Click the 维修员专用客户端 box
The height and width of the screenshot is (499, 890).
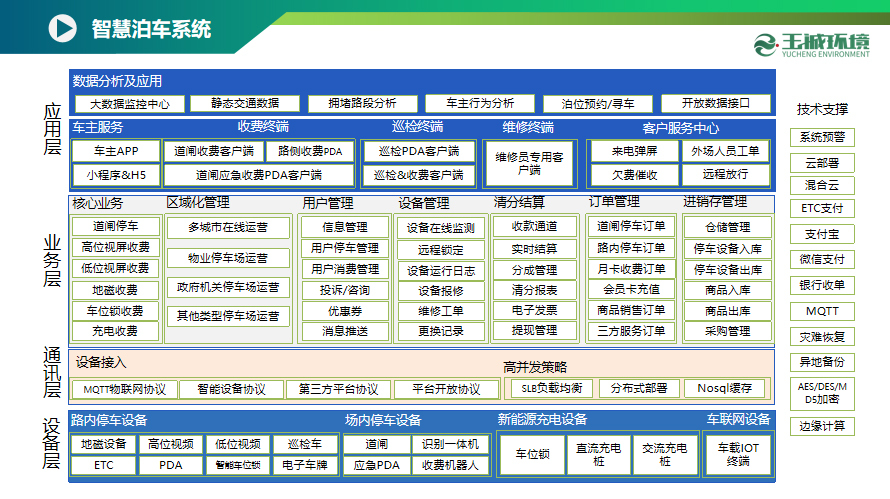tap(530, 163)
